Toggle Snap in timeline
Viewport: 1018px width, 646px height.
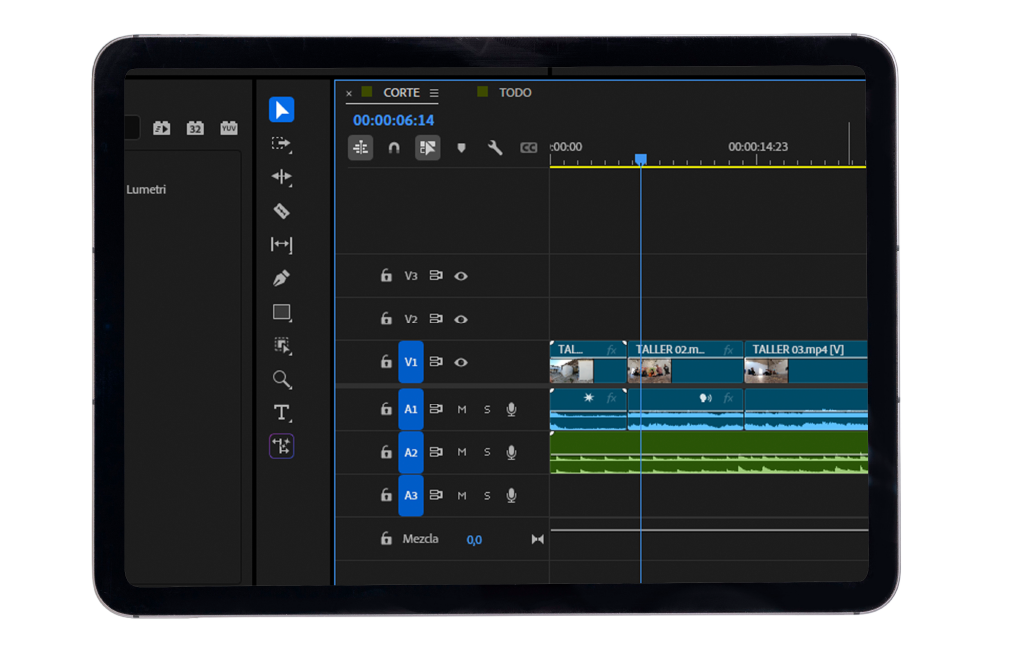click(394, 148)
